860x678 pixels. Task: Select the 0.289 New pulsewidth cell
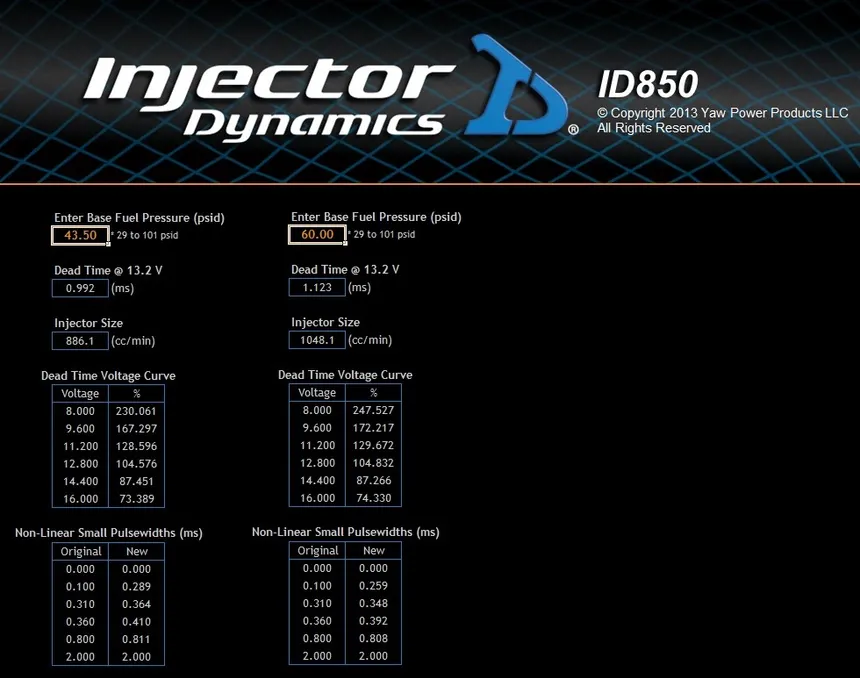point(136,586)
